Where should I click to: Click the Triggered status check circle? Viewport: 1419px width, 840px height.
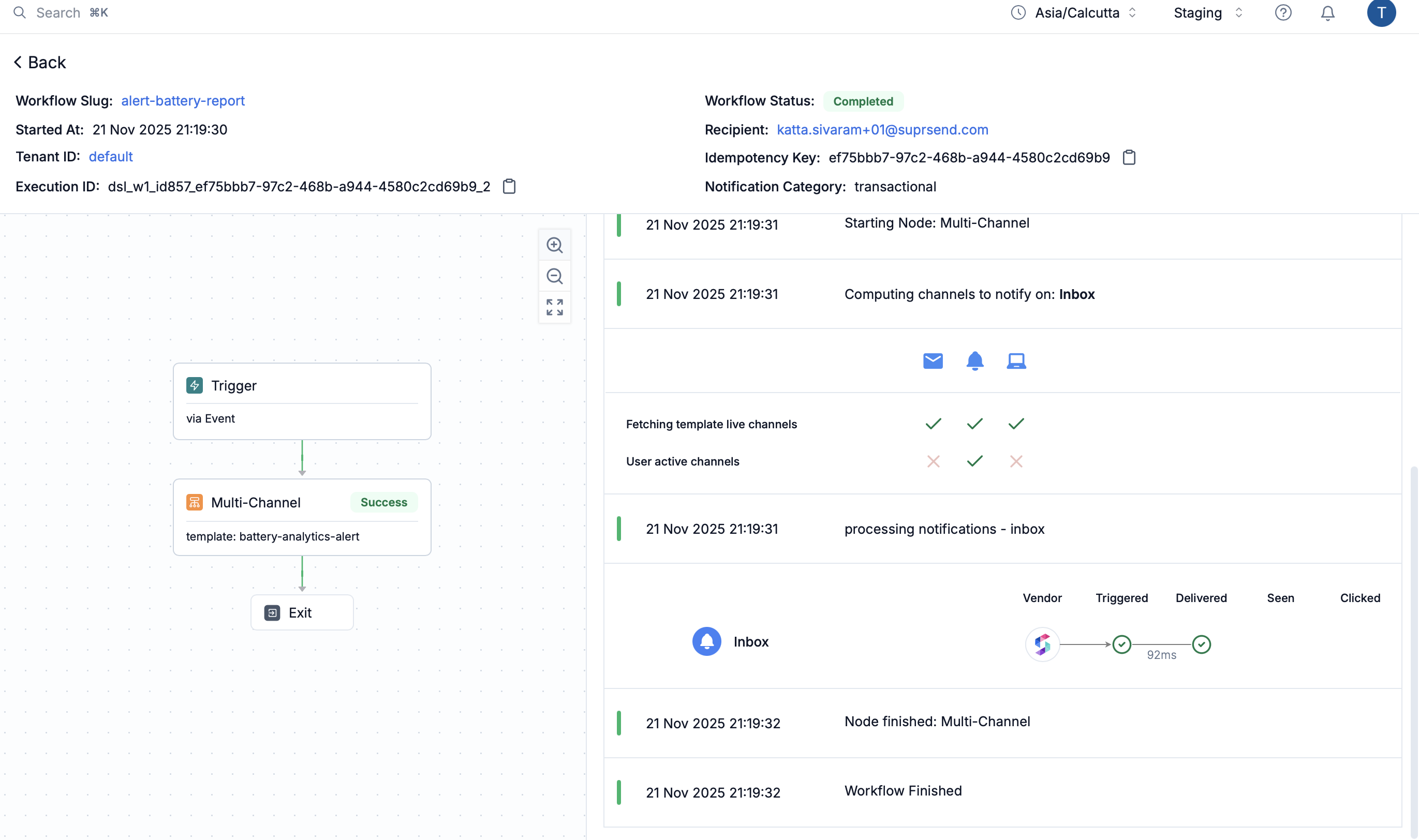[1121, 644]
